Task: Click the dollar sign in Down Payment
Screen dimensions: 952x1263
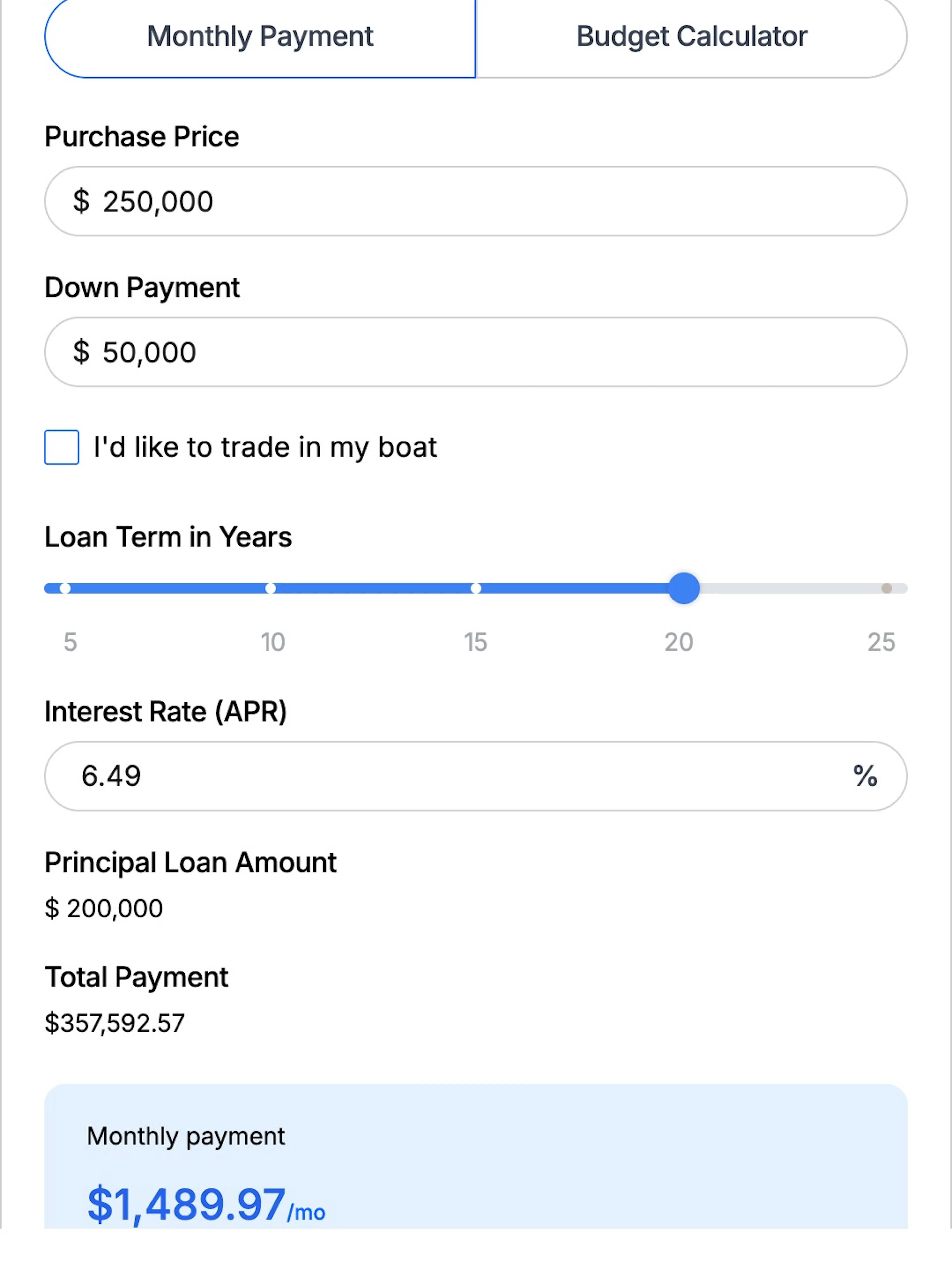Action: click(x=81, y=352)
